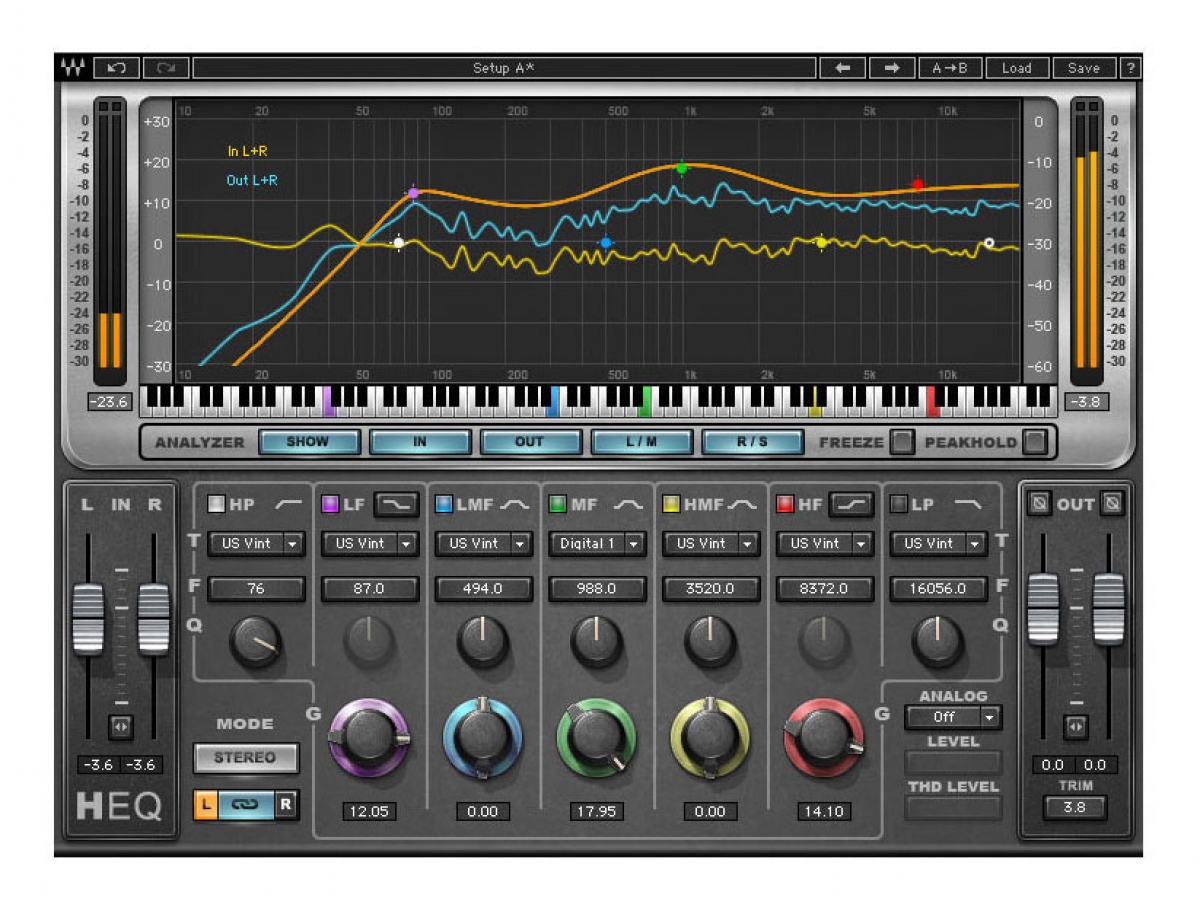Click the purple LF node on graph
The height and width of the screenshot is (904, 1200).
click(x=413, y=193)
